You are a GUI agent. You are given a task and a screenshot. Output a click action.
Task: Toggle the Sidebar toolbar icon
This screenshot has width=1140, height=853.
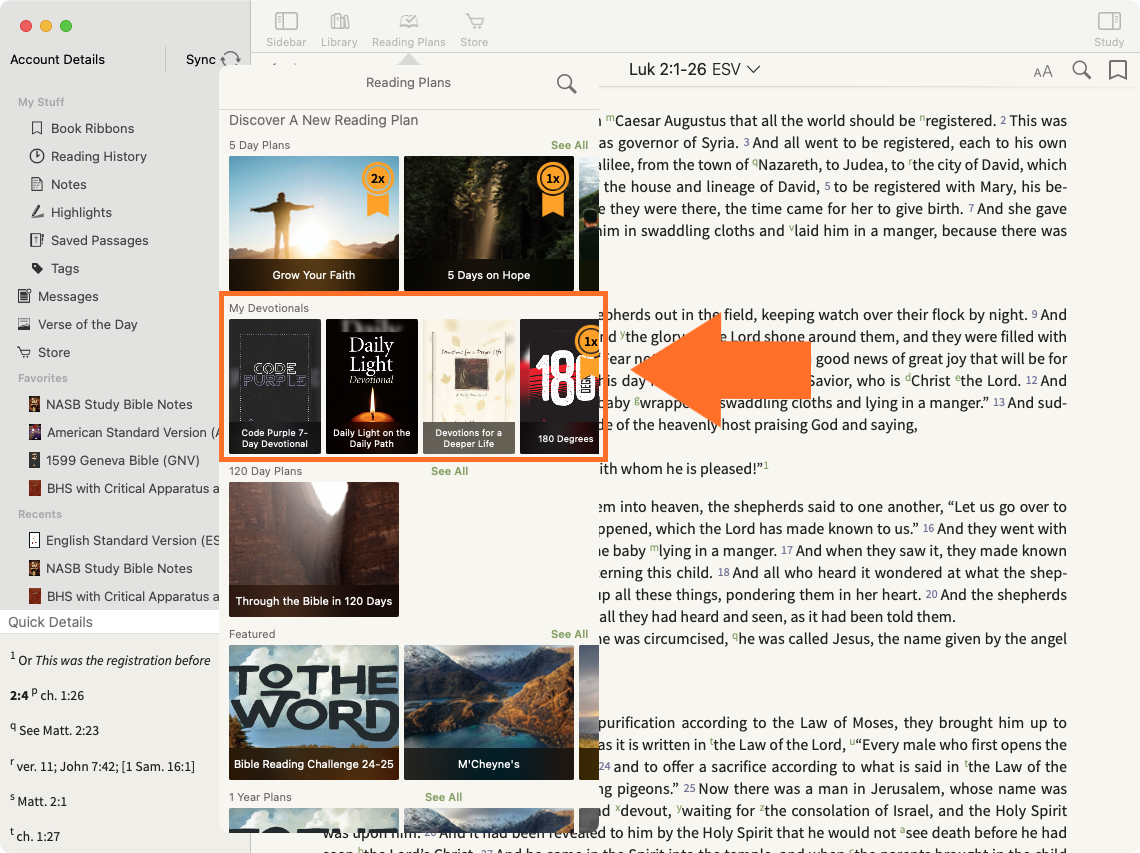click(286, 30)
